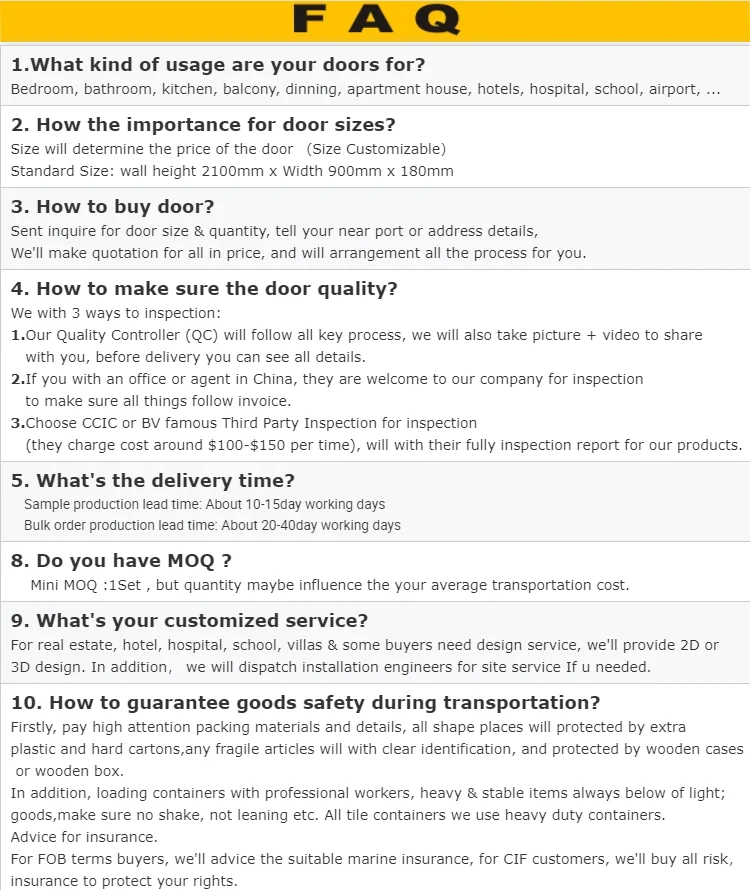Expand the "How to buy door?" question
Image resolution: width=750 pixels, height=890 pixels.
point(113,207)
